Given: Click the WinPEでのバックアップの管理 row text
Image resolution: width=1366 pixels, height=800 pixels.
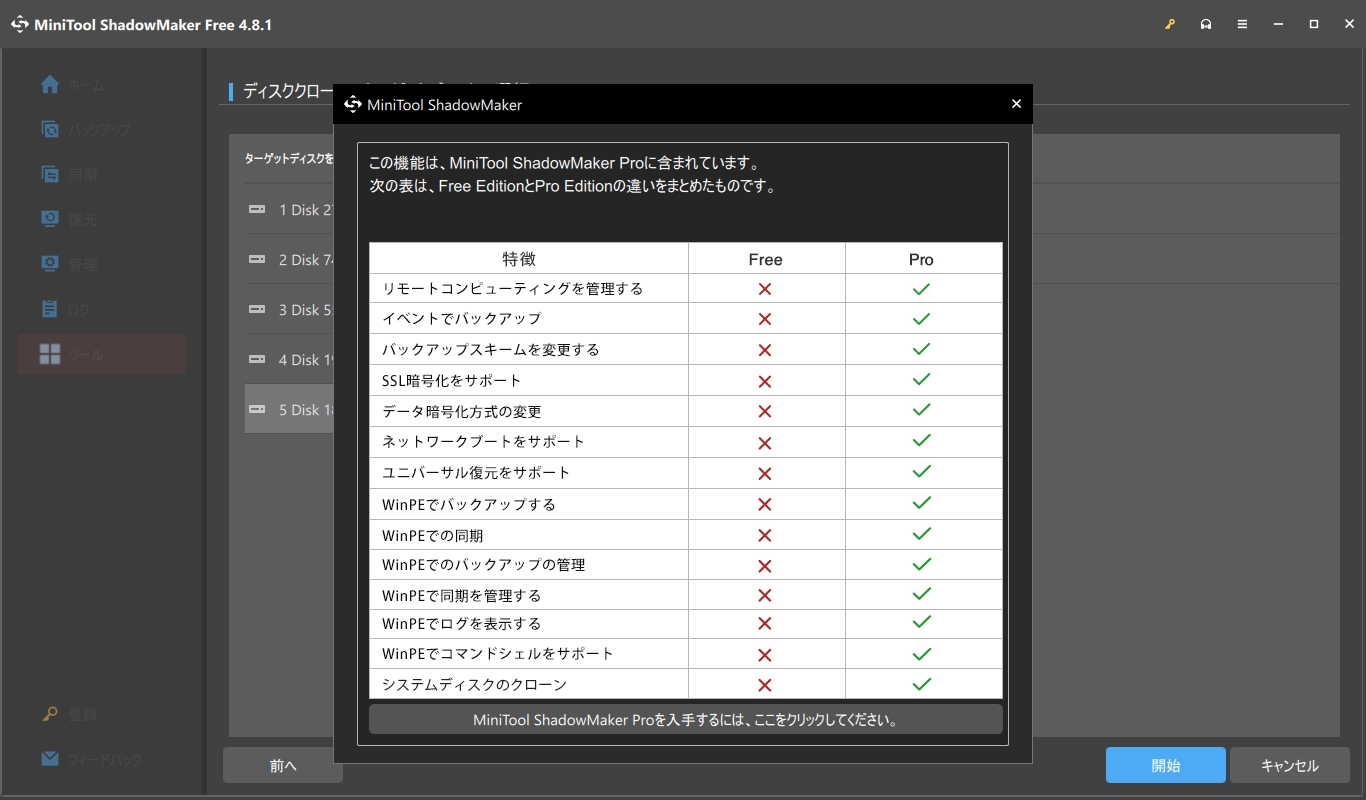Looking at the screenshot, I should pyautogui.click(x=483, y=565).
